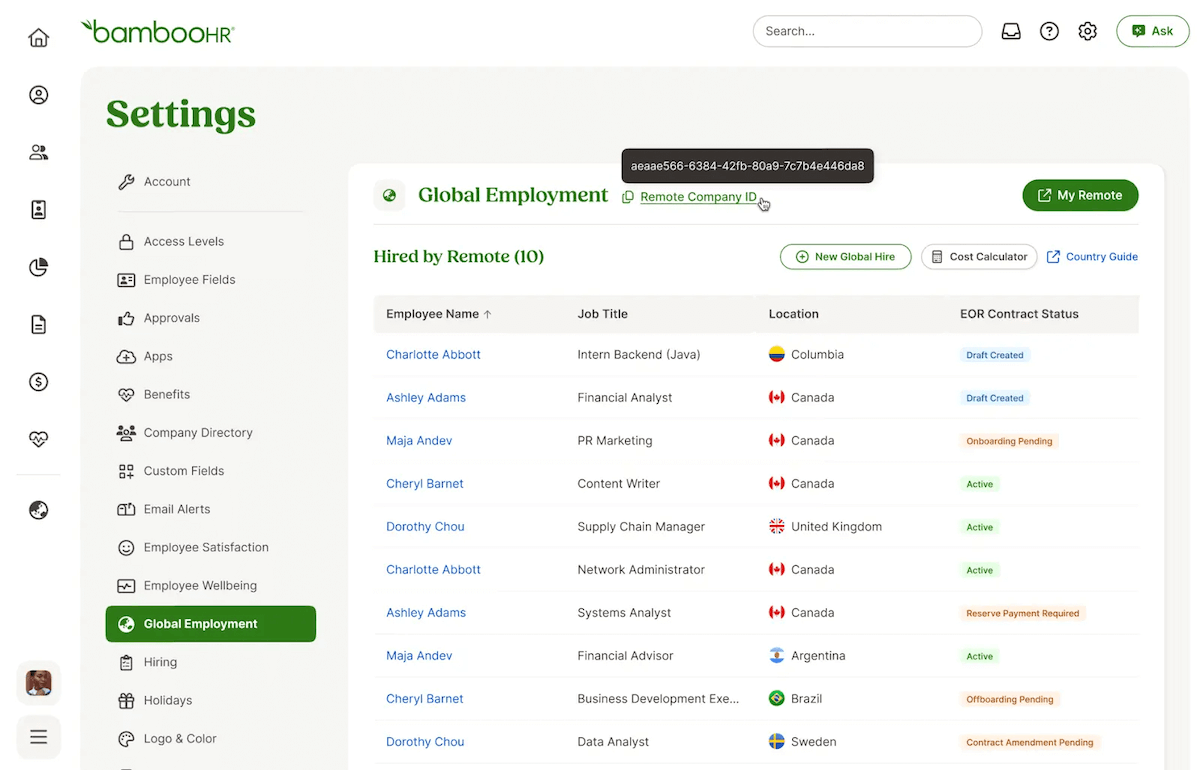Viewport: 1200px width, 770px height.
Task: Open Company Directory settings
Action: (x=196, y=432)
